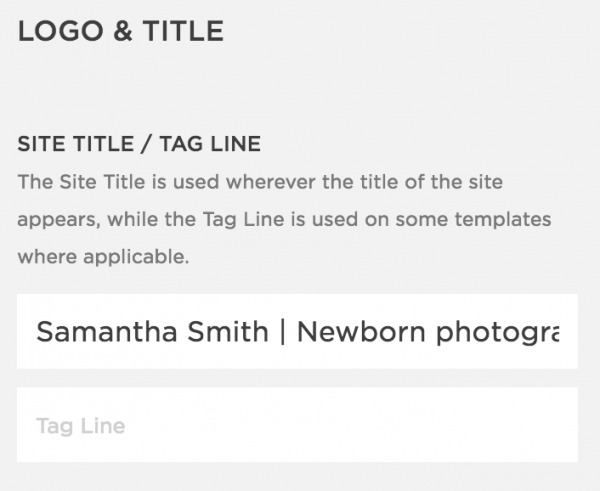Click the pipe separator in the site title

(283, 332)
